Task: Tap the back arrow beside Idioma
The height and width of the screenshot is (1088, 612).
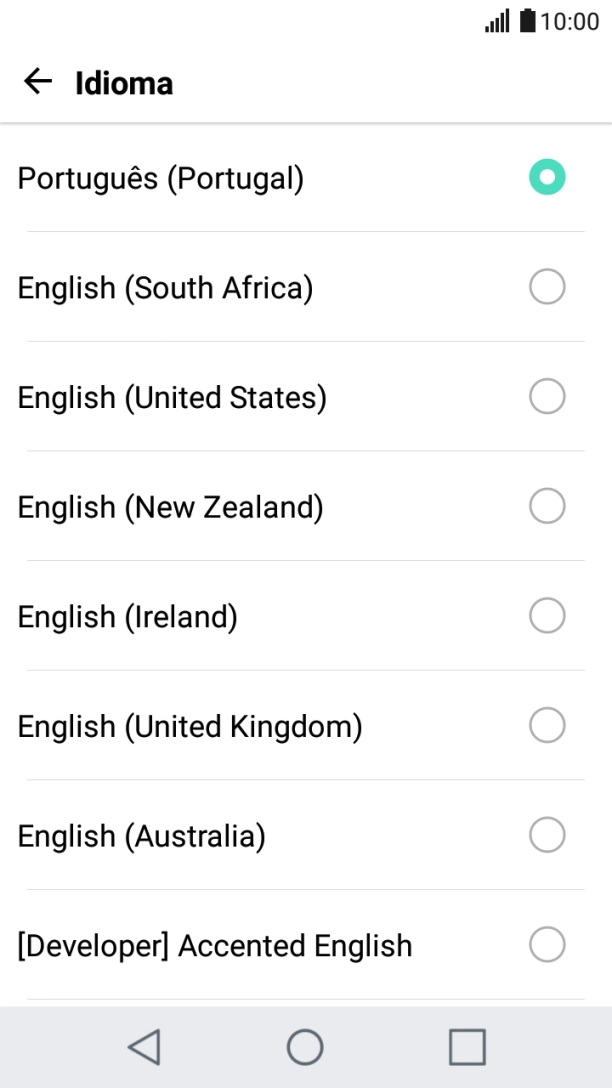Action: pyautogui.click(x=38, y=82)
